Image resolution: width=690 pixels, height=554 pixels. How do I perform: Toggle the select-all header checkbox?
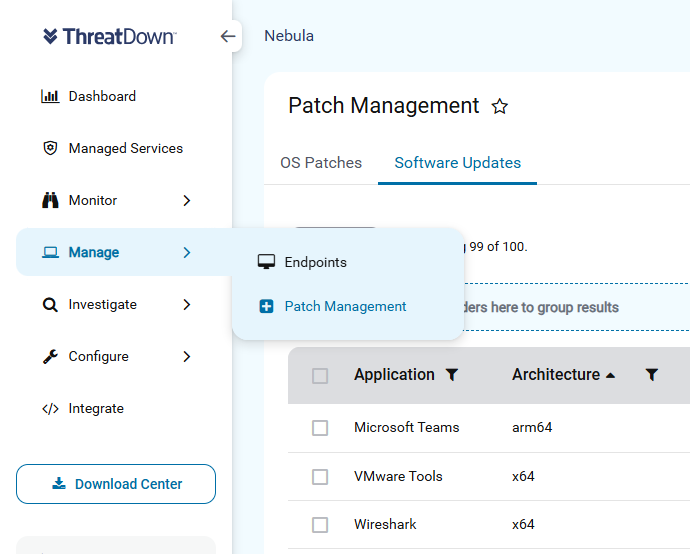pyautogui.click(x=320, y=376)
